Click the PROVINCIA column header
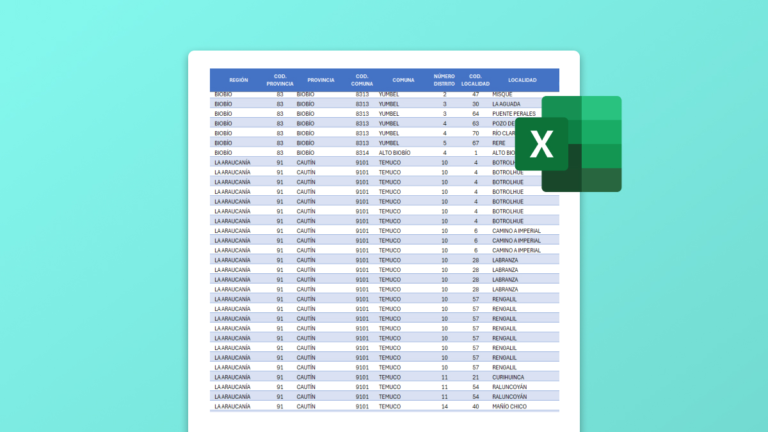Image resolution: width=768 pixels, height=432 pixels. coord(321,79)
